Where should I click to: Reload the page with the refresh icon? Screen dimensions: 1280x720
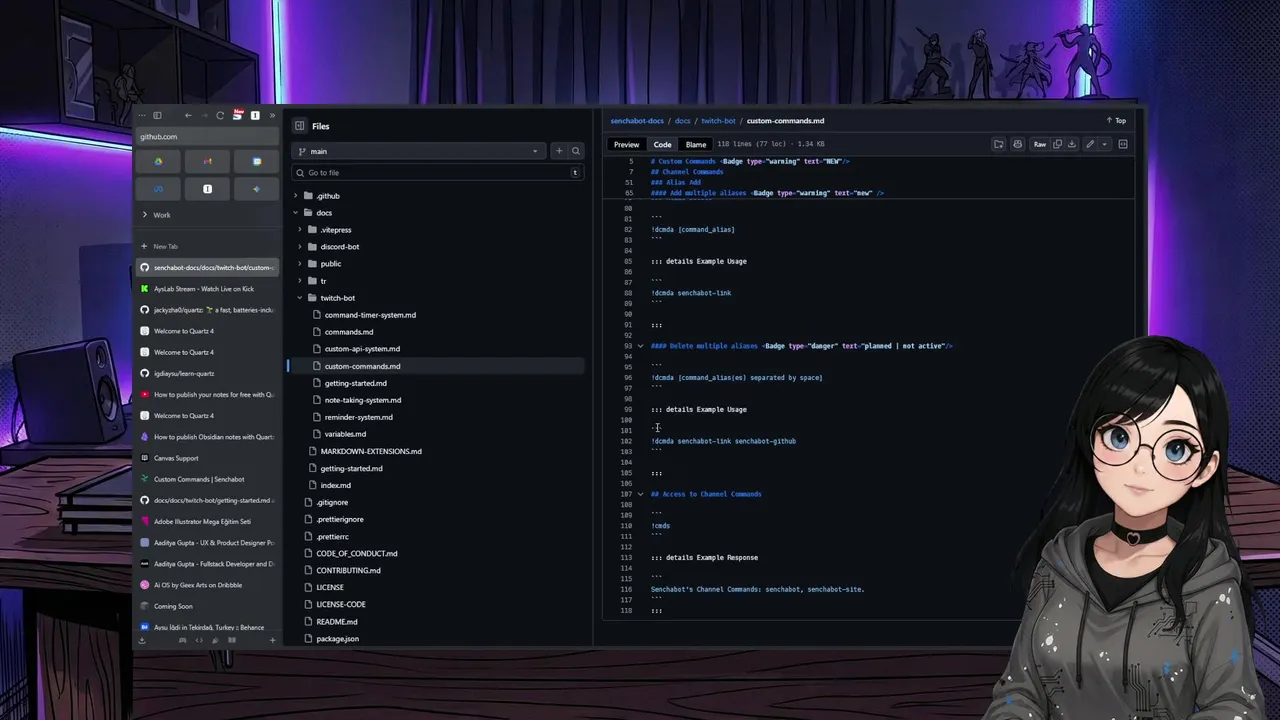click(x=220, y=115)
